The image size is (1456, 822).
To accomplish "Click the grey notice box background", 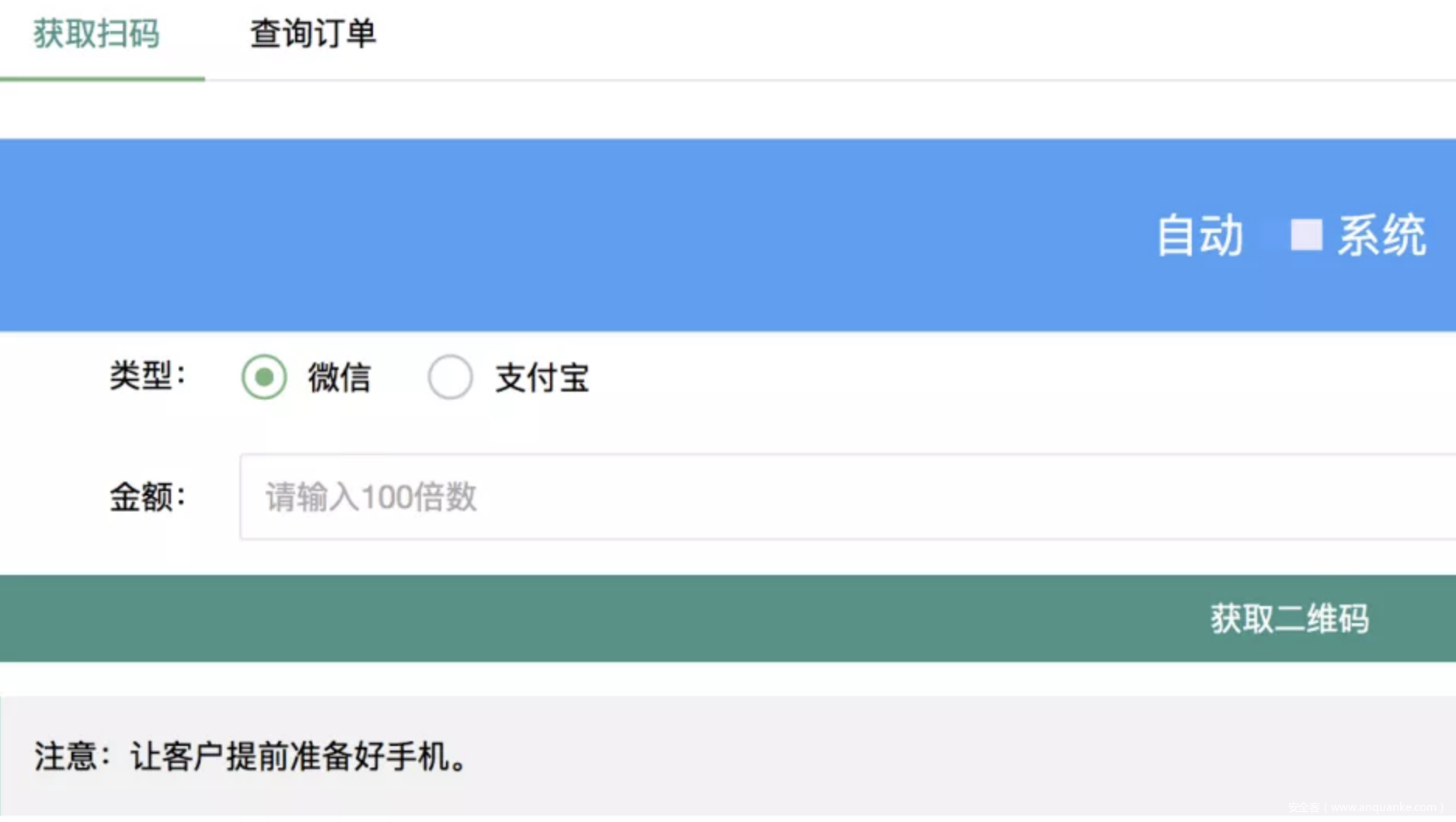I will [932, 756].
